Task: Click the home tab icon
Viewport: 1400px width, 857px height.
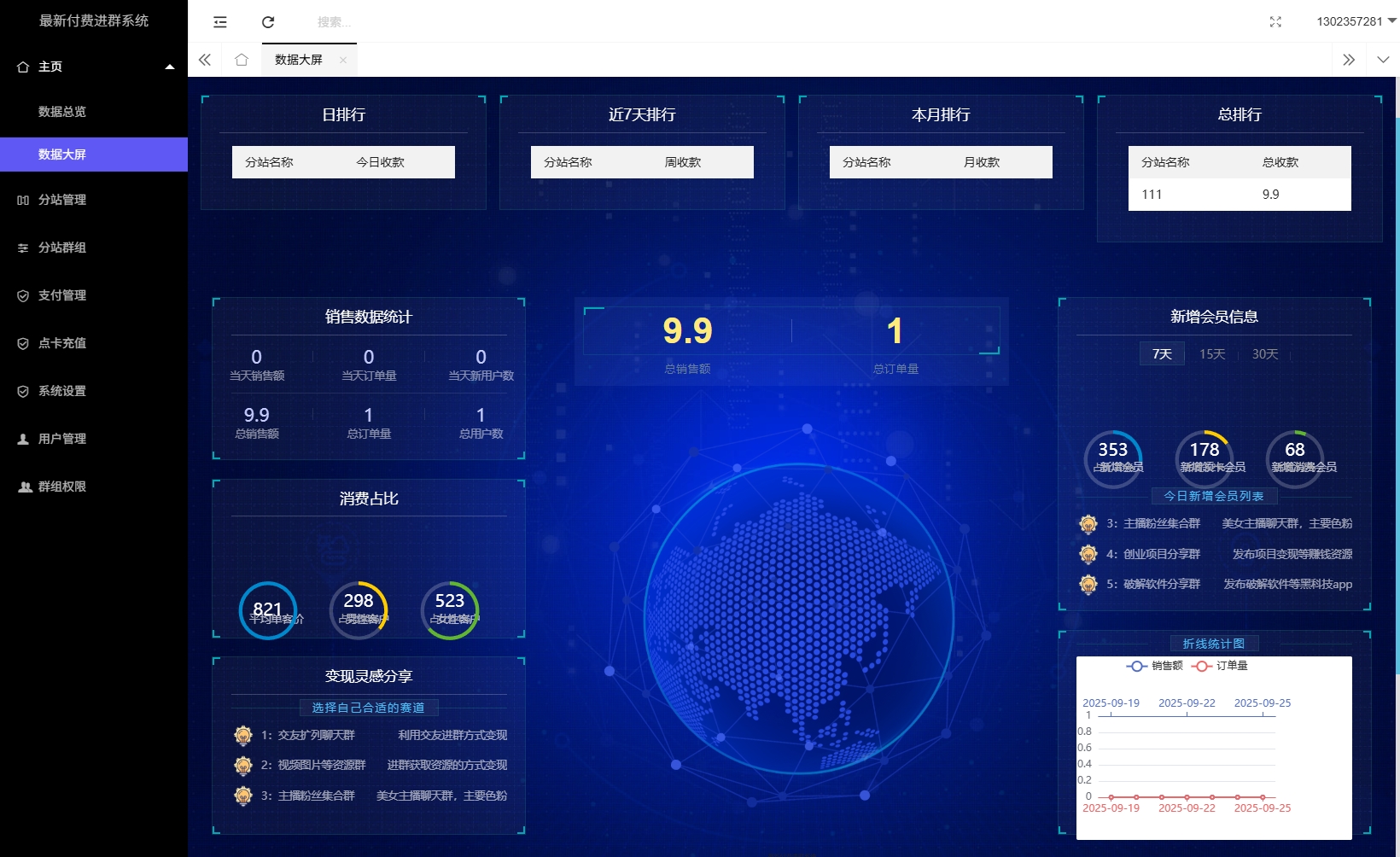Action: [x=242, y=60]
